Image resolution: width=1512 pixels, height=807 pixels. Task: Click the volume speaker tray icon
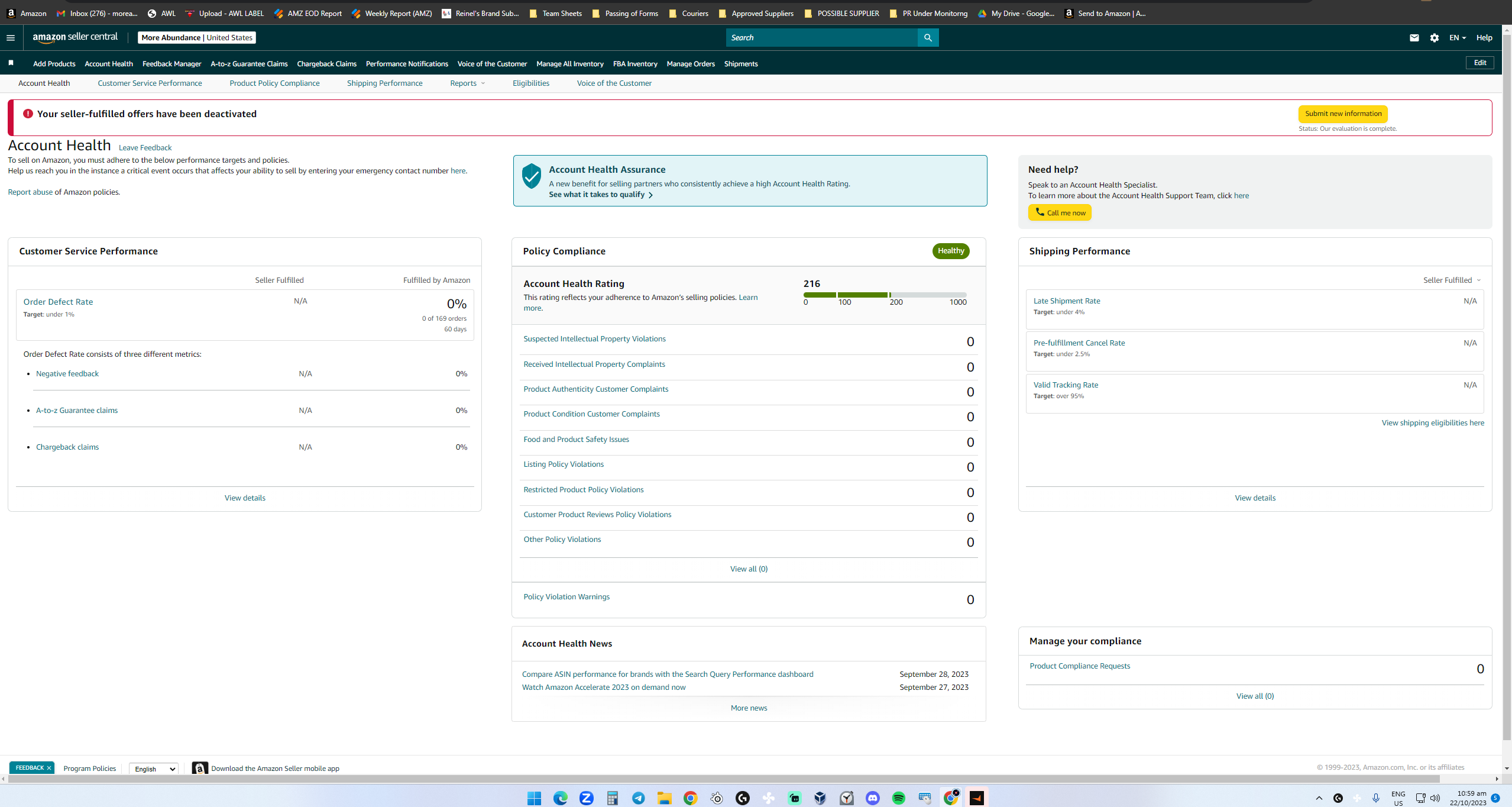[1435, 798]
